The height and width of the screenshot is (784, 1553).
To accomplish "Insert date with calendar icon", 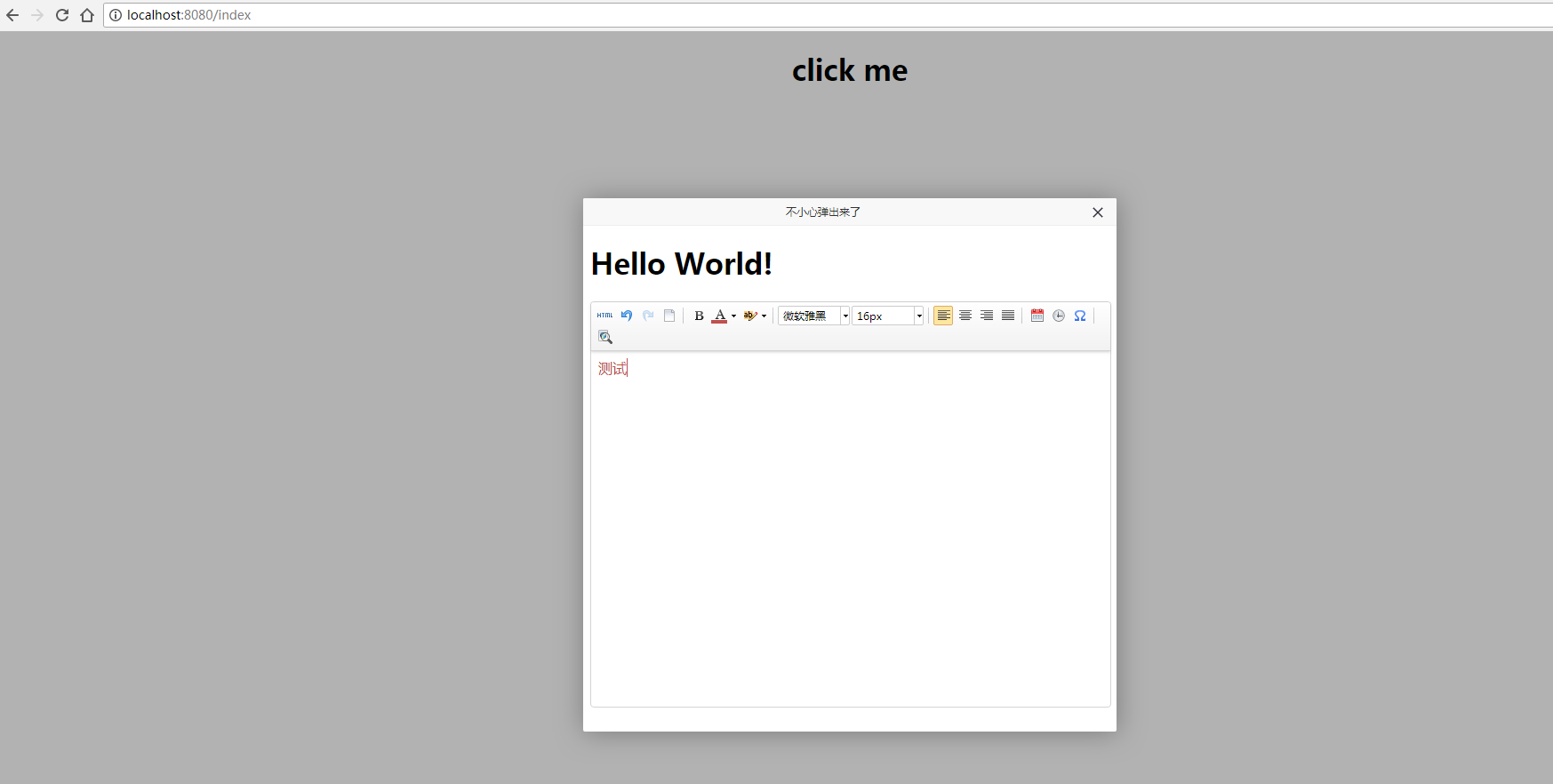I will [x=1037, y=316].
